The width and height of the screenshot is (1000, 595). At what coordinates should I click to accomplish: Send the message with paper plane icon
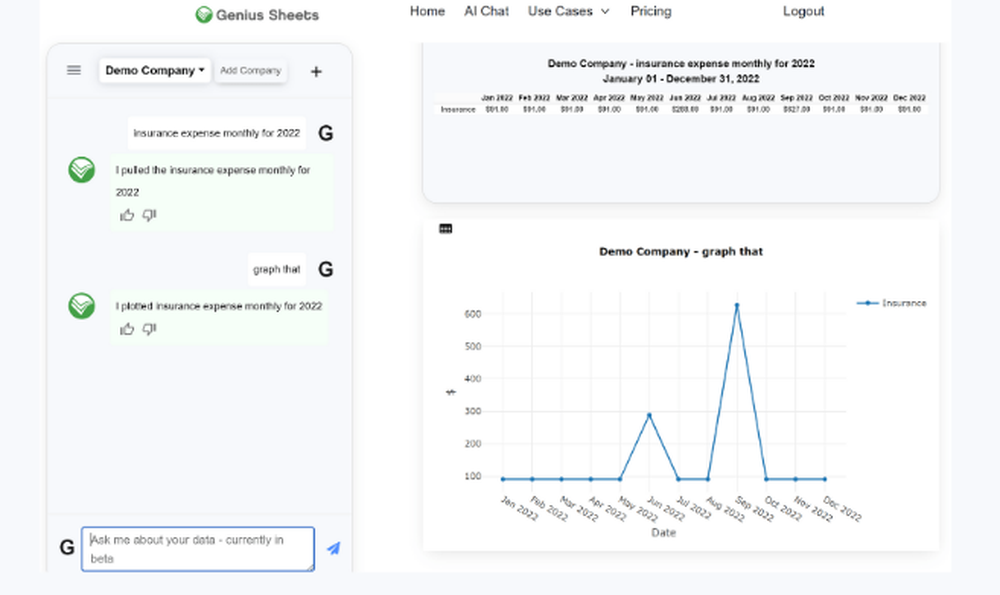coord(333,548)
